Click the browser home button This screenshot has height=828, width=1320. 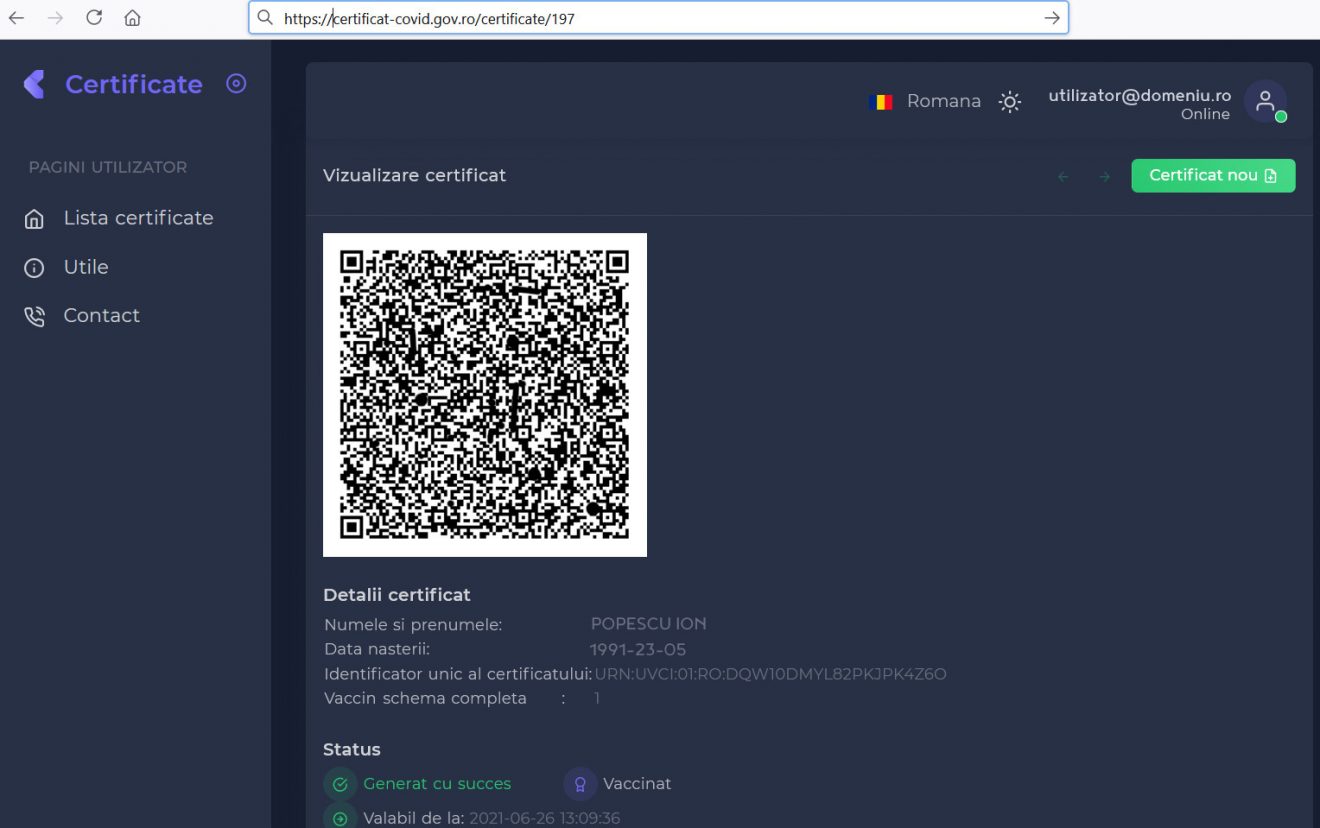(x=132, y=17)
